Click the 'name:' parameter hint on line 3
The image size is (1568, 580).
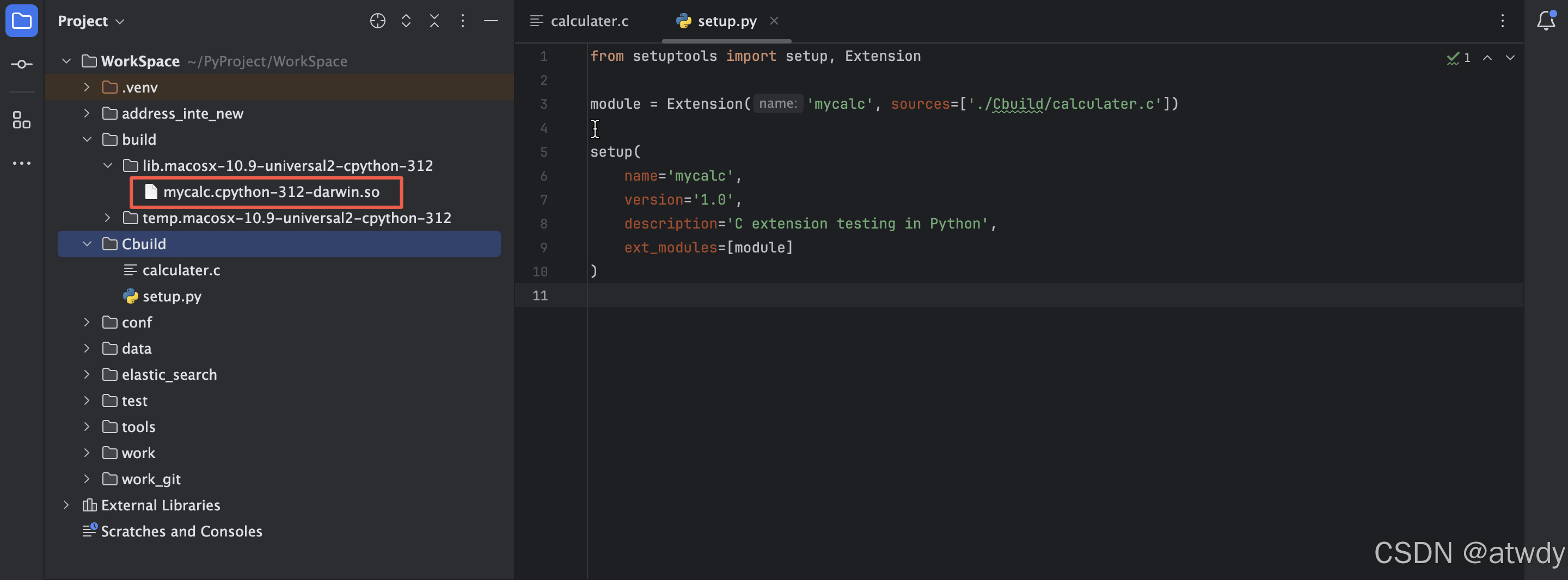[778, 104]
